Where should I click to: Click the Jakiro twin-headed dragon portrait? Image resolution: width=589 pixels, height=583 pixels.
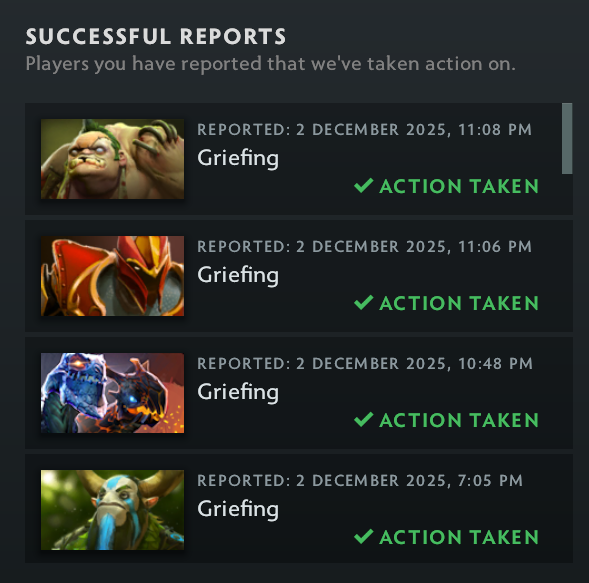point(112,393)
